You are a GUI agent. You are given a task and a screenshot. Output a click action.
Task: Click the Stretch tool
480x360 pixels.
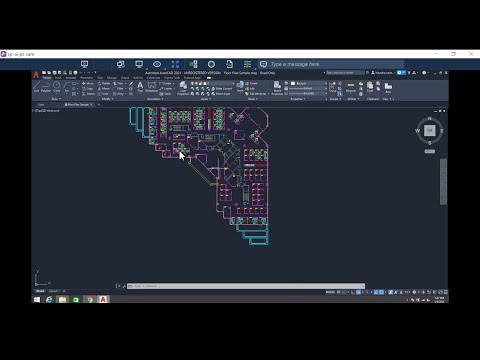click(x=88, y=94)
